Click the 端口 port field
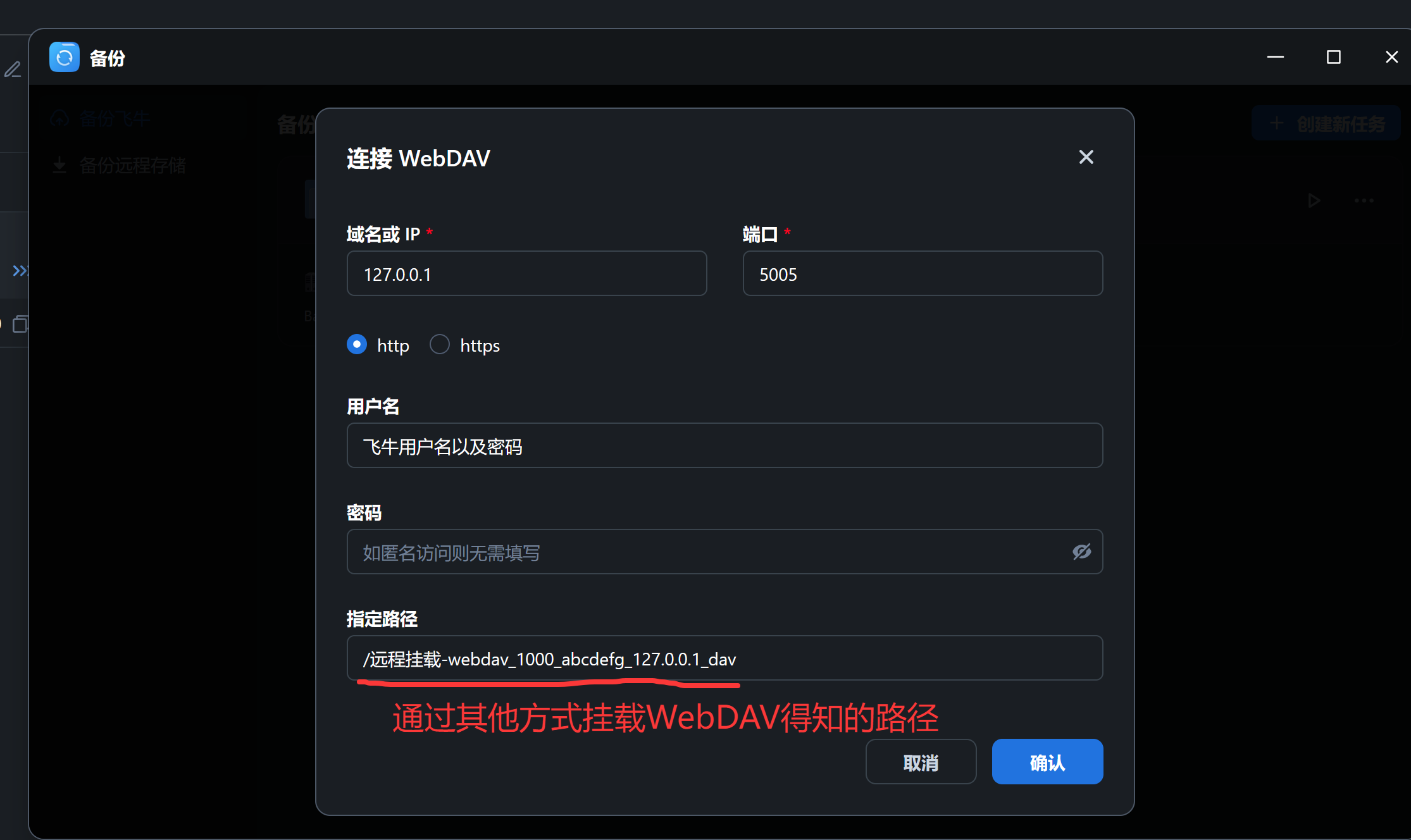This screenshot has height=840, width=1411. (x=922, y=274)
